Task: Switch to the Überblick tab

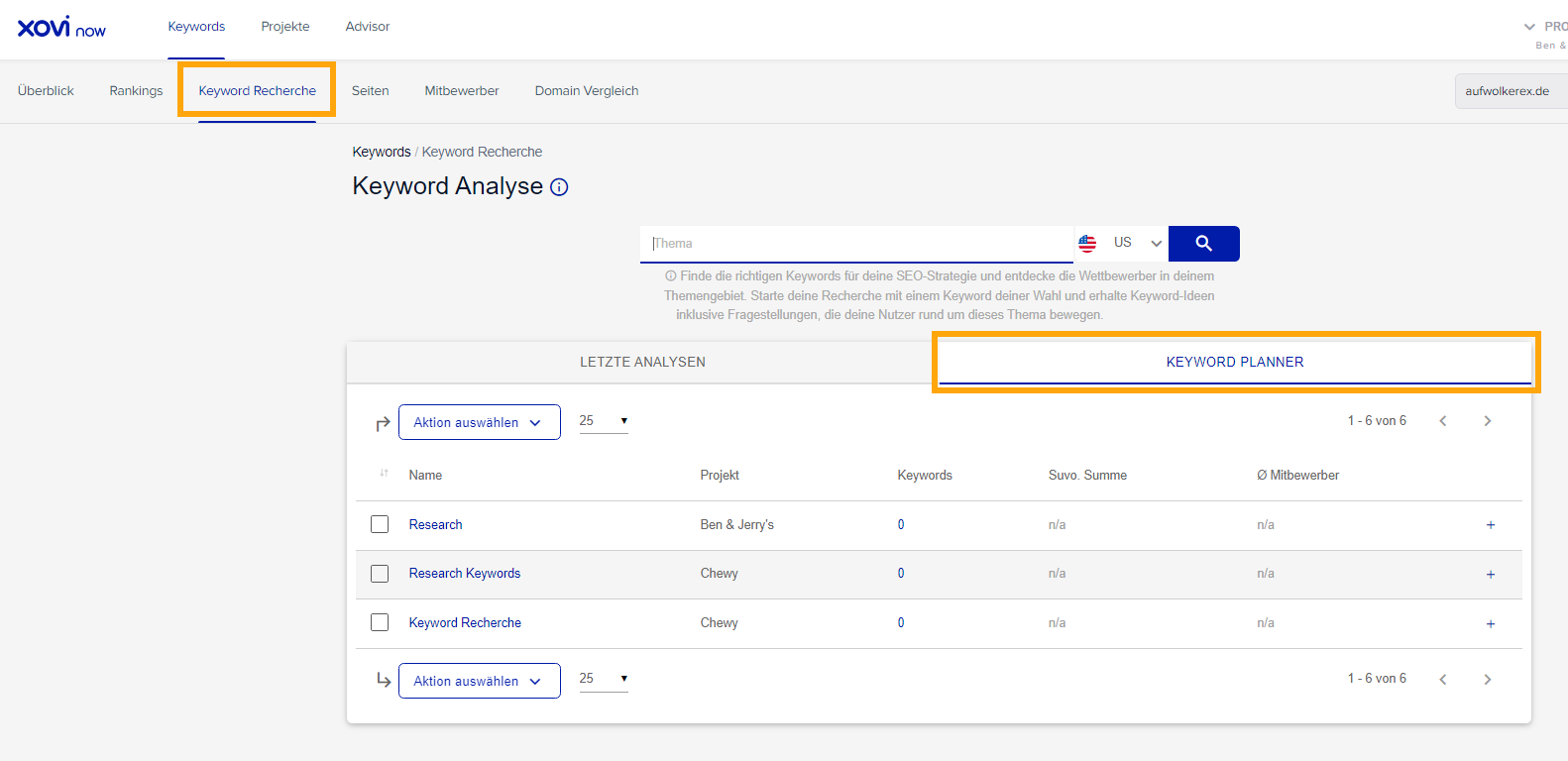Action: pos(46,91)
